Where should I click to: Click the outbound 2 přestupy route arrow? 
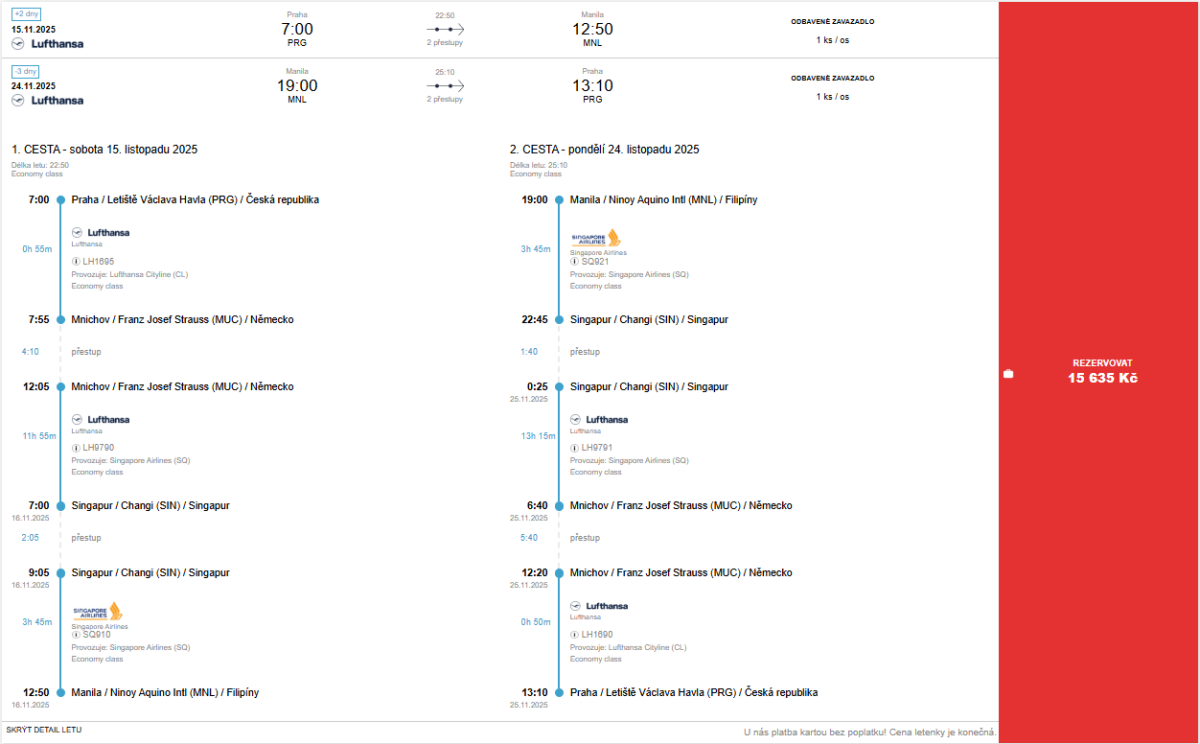click(x=445, y=30)
